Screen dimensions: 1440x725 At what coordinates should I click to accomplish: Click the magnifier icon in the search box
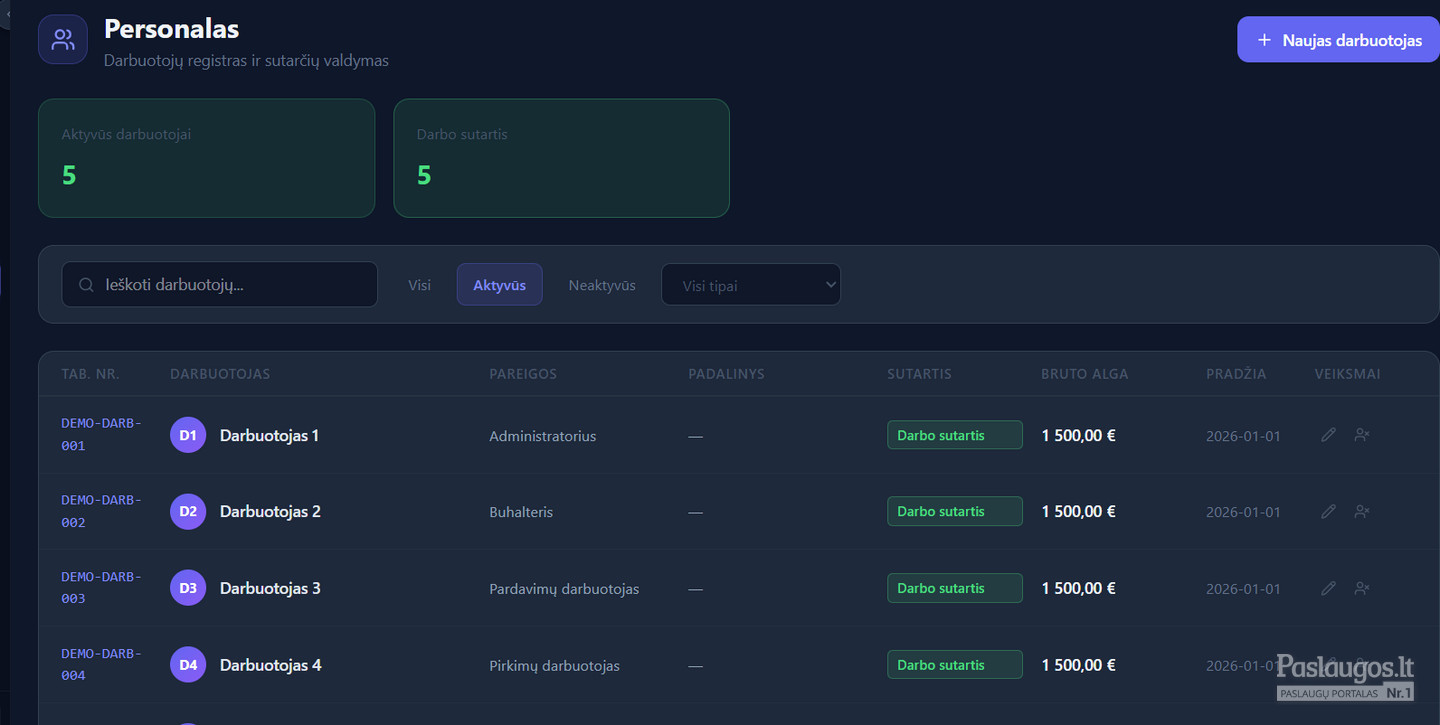point(86,285)
